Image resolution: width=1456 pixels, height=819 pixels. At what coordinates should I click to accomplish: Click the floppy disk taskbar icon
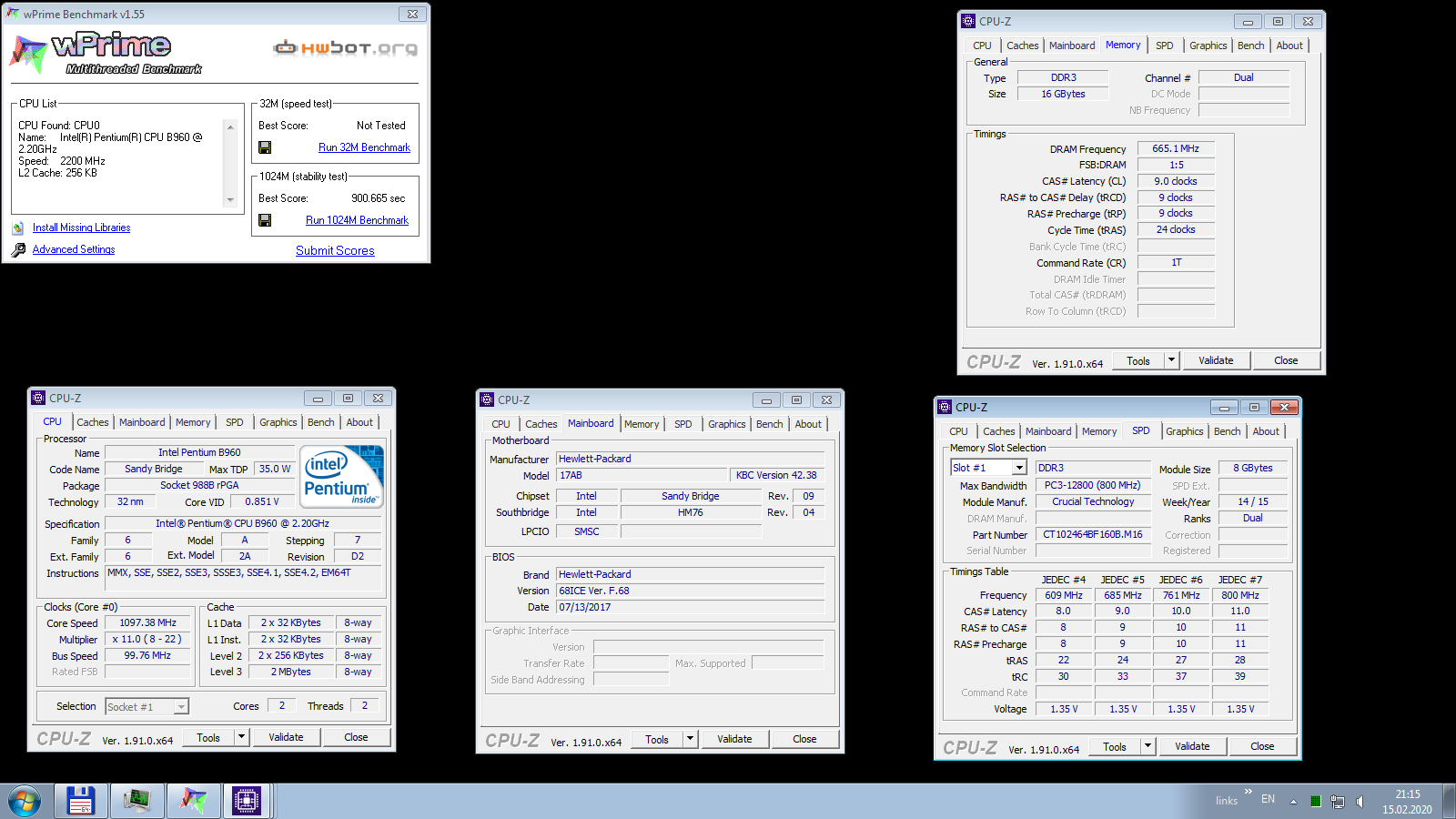80,802
